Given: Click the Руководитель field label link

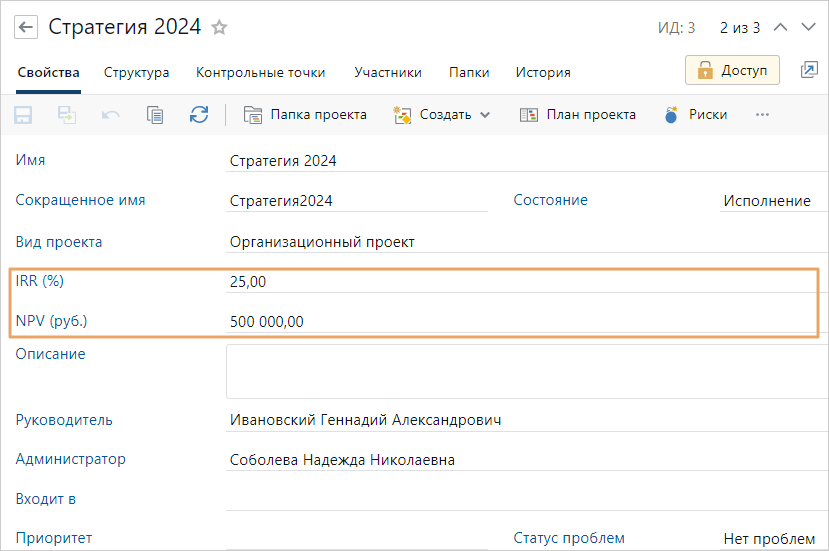Looking at the screenshot, I should click(x=64, y=420).
